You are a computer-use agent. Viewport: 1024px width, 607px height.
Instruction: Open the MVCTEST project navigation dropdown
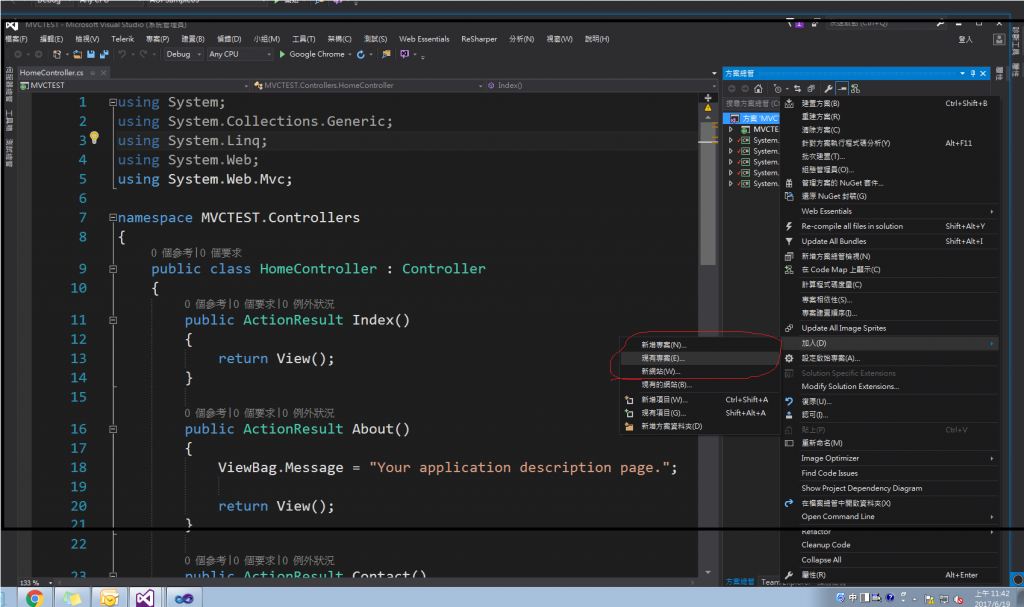click(x=134, y=85)
